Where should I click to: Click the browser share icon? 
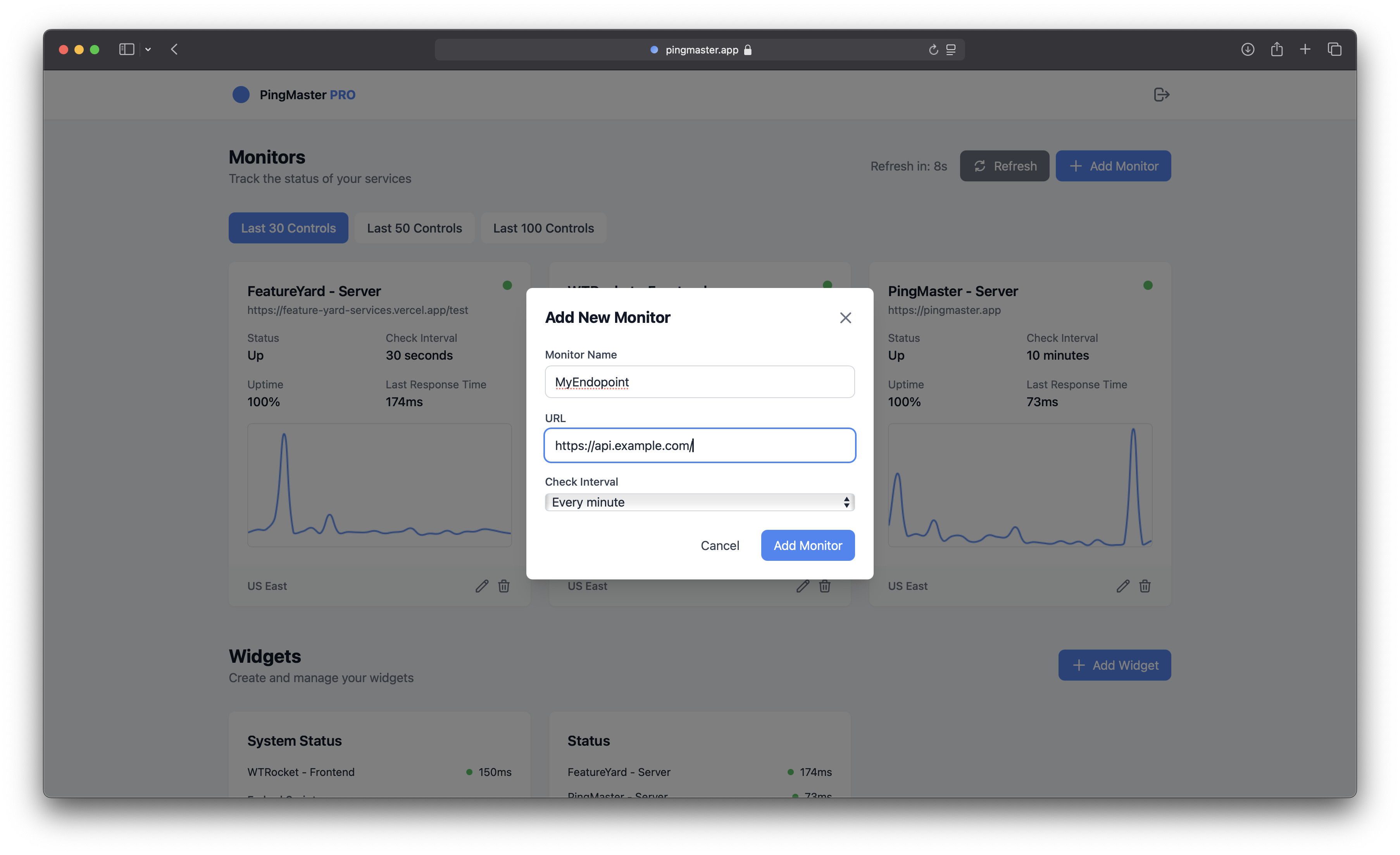tap(1277, 50)
